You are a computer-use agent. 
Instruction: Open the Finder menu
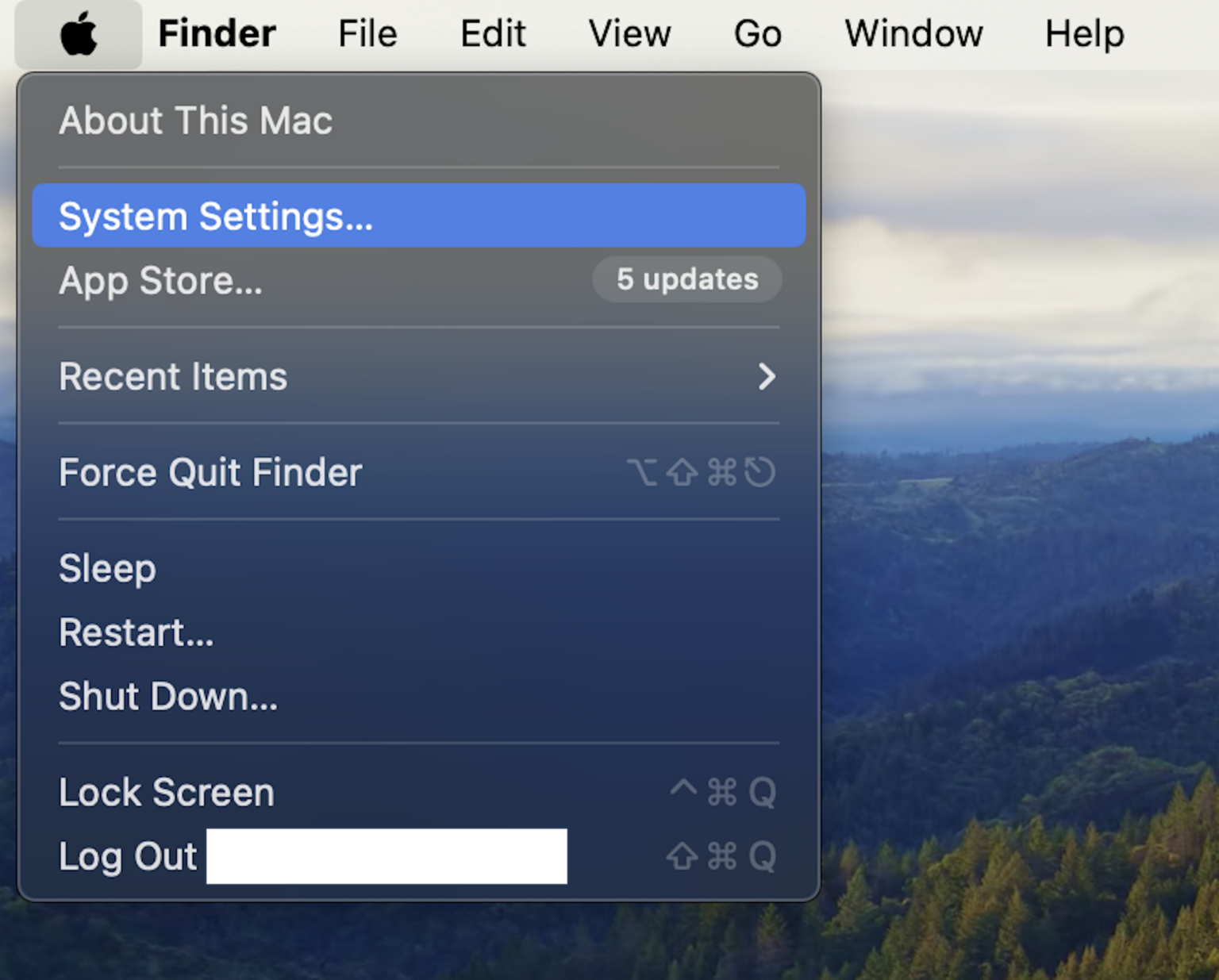pyautogui.click(x=216, y=33)
